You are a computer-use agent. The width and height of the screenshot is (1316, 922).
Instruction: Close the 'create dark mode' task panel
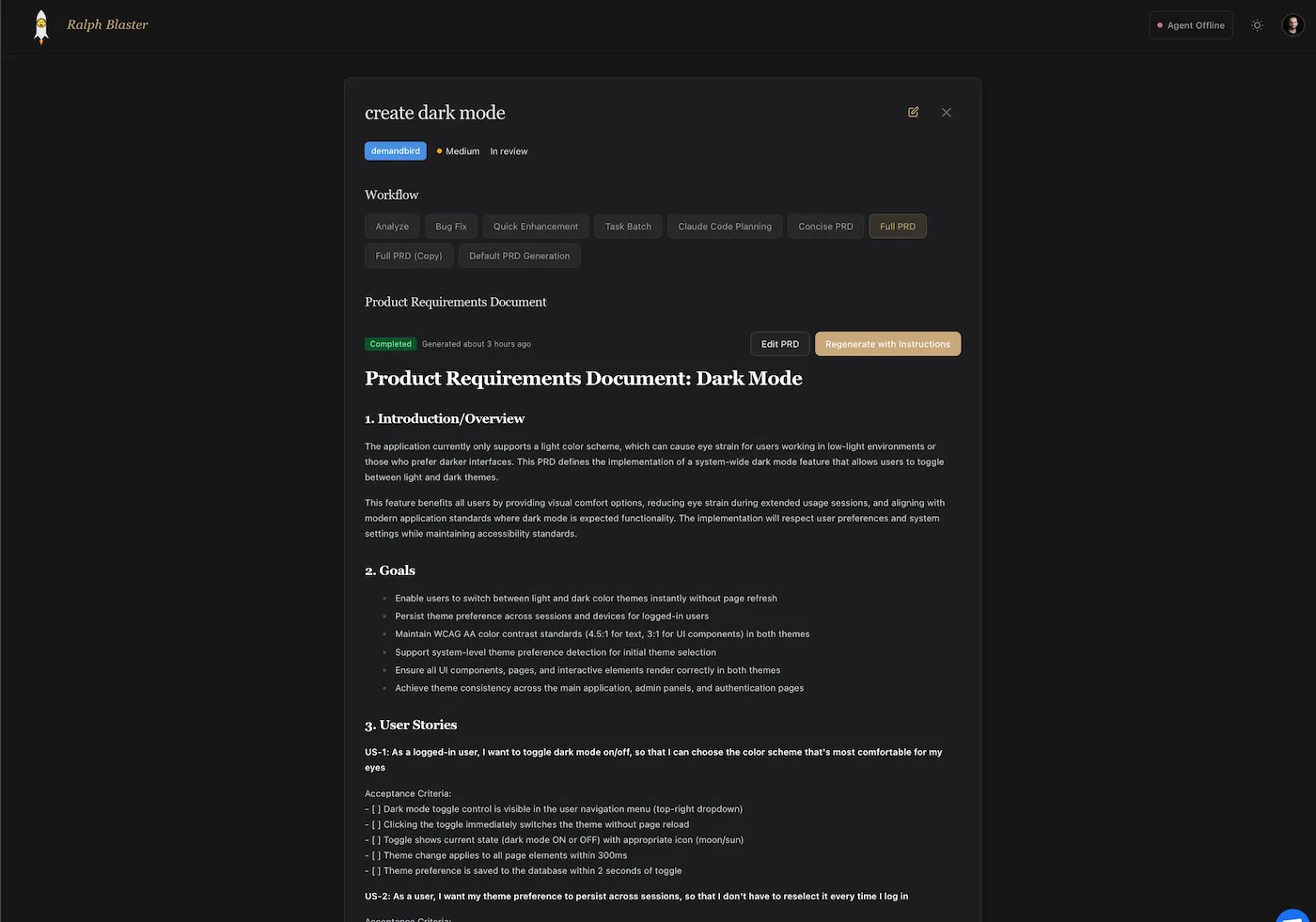coord(946,112)
